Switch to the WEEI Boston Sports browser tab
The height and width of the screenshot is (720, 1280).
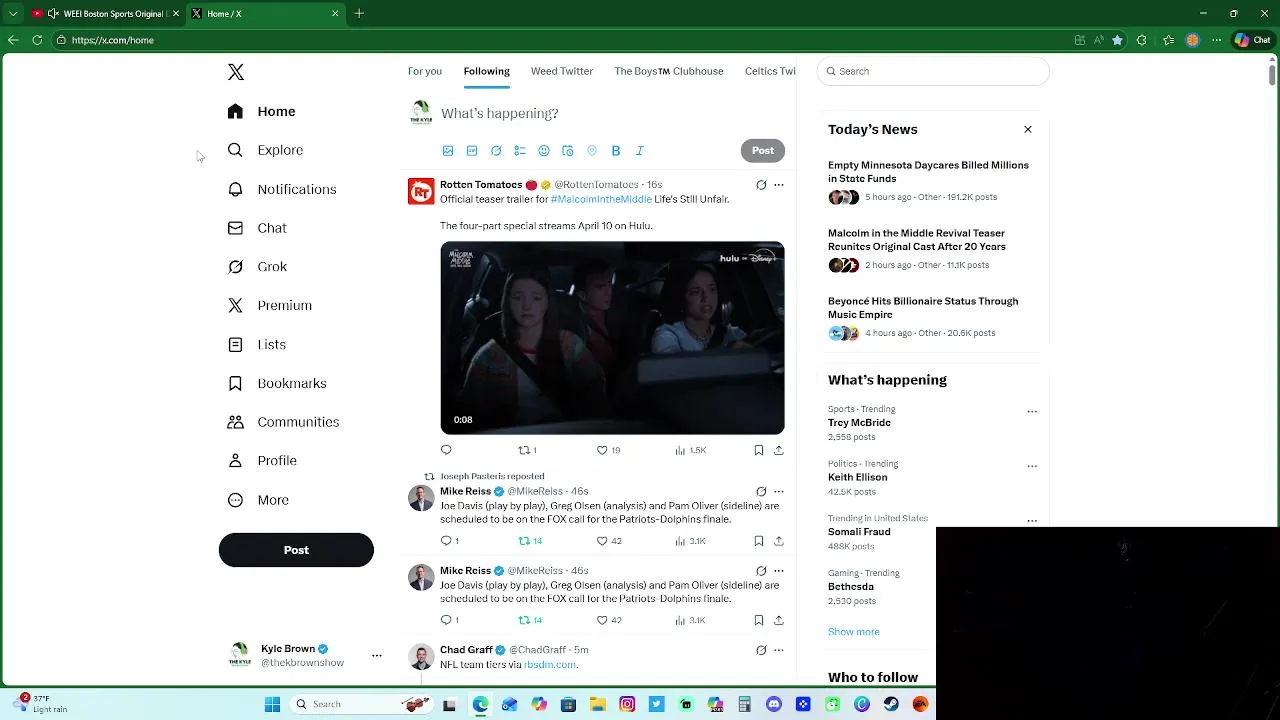(x=106, y=14)
